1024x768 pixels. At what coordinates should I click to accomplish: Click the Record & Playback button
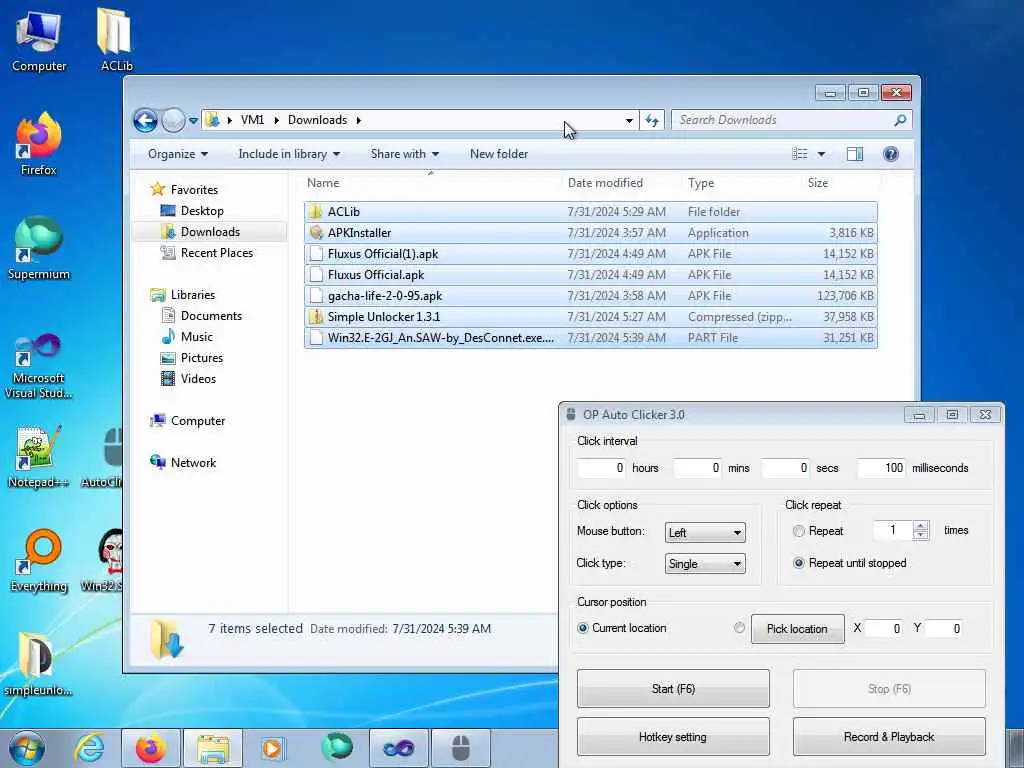coord(889,737)
